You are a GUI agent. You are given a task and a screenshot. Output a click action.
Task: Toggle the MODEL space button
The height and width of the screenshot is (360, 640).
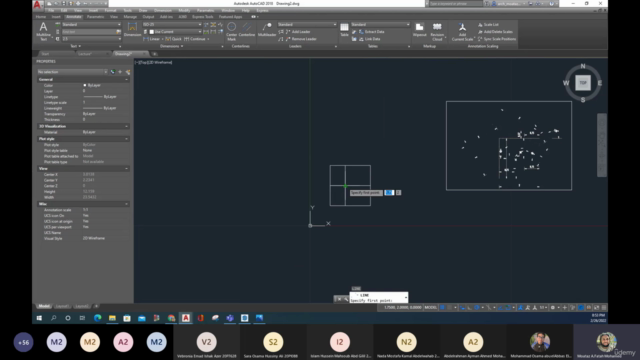[430, 308]
